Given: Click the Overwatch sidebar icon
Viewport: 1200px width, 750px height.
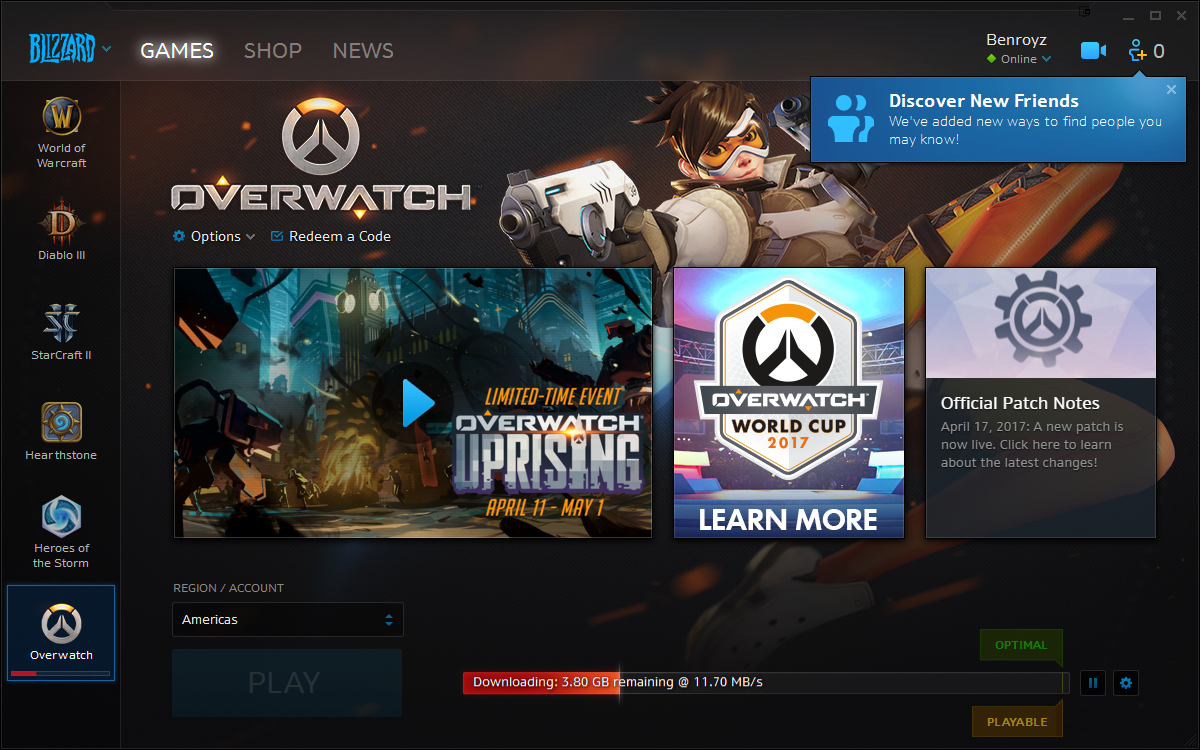Looking at the screenshot, I should click(61, 632).
